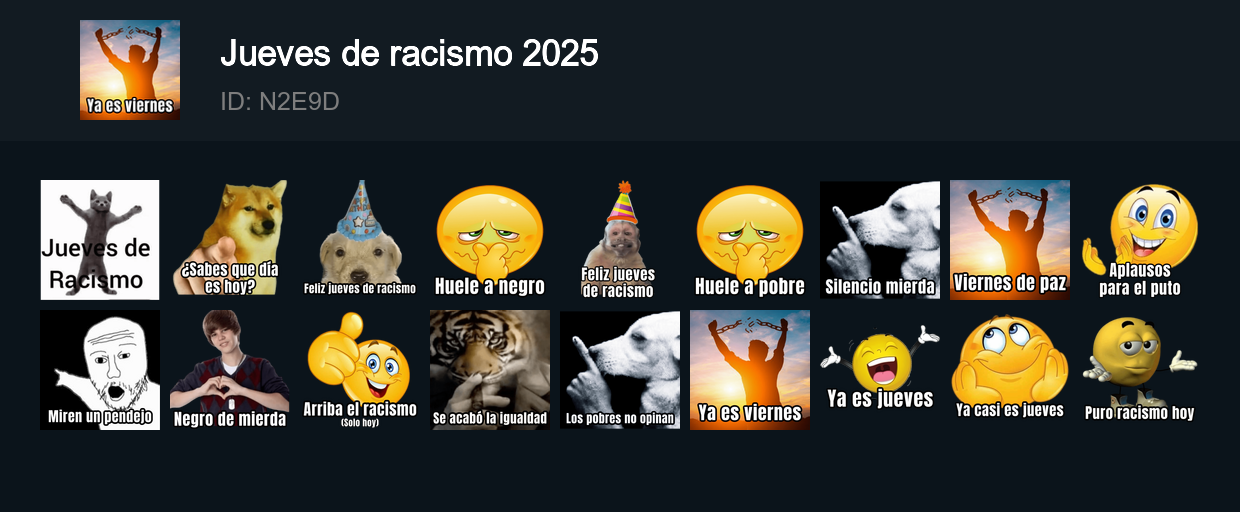Select the heart-hands gesture sticker
This screenshot has width=1240, height=512.
230,370
